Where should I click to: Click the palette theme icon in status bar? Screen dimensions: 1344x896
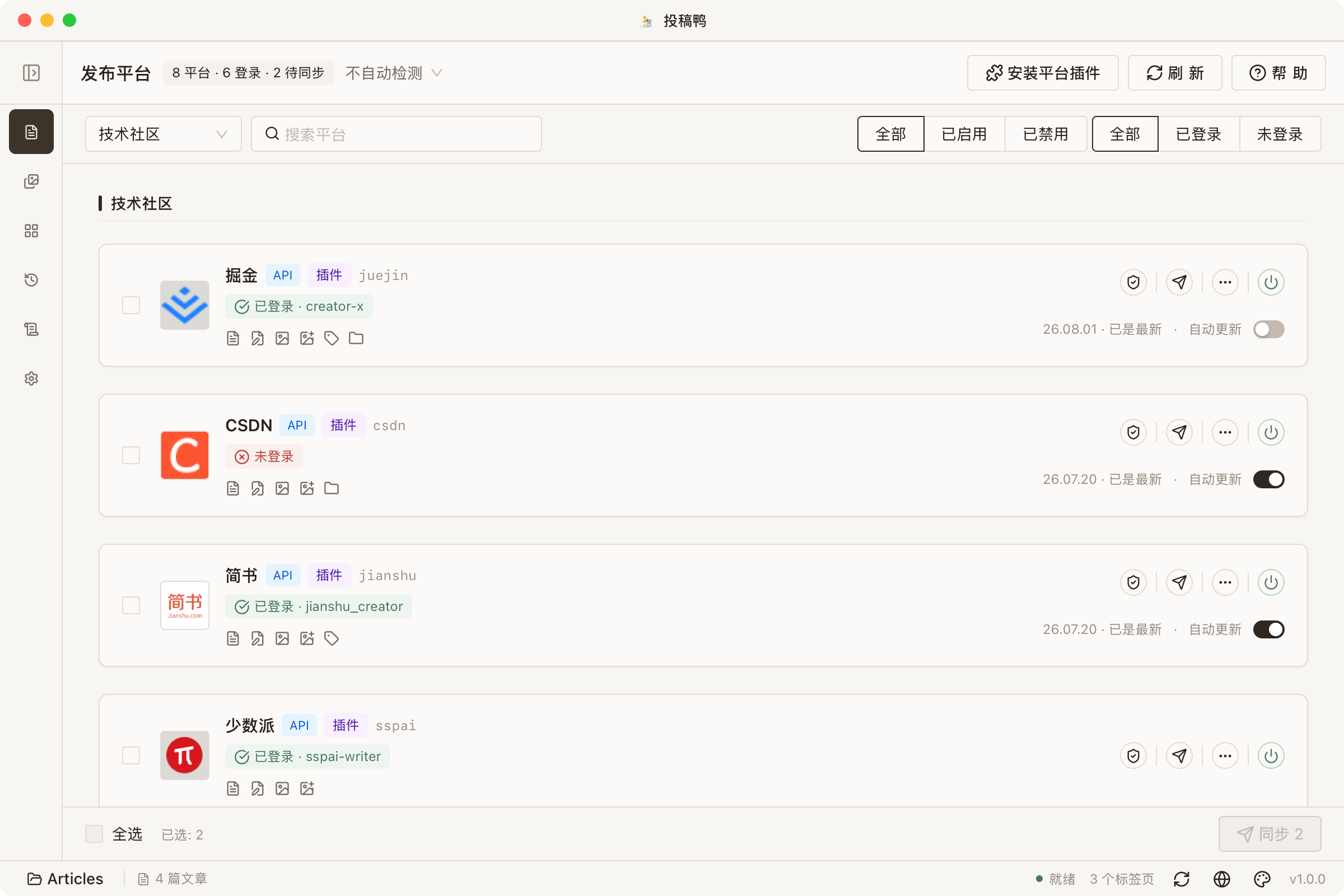(x=1262, y=879)
